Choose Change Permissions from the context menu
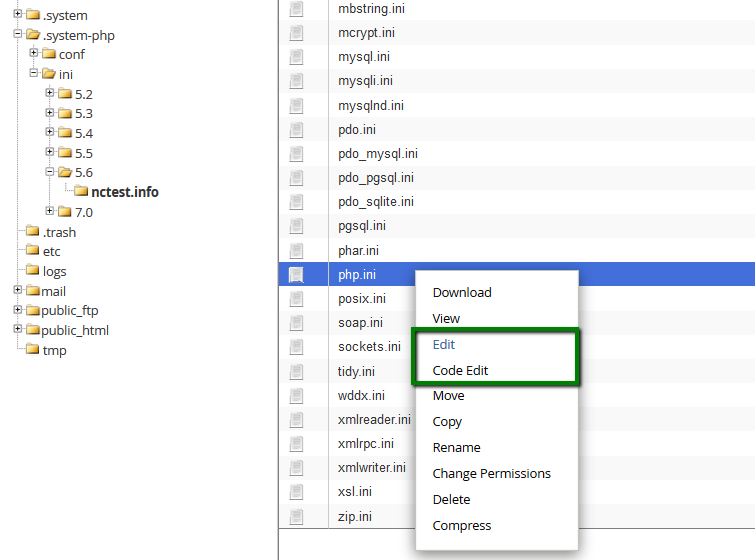 tap(491, 474)
